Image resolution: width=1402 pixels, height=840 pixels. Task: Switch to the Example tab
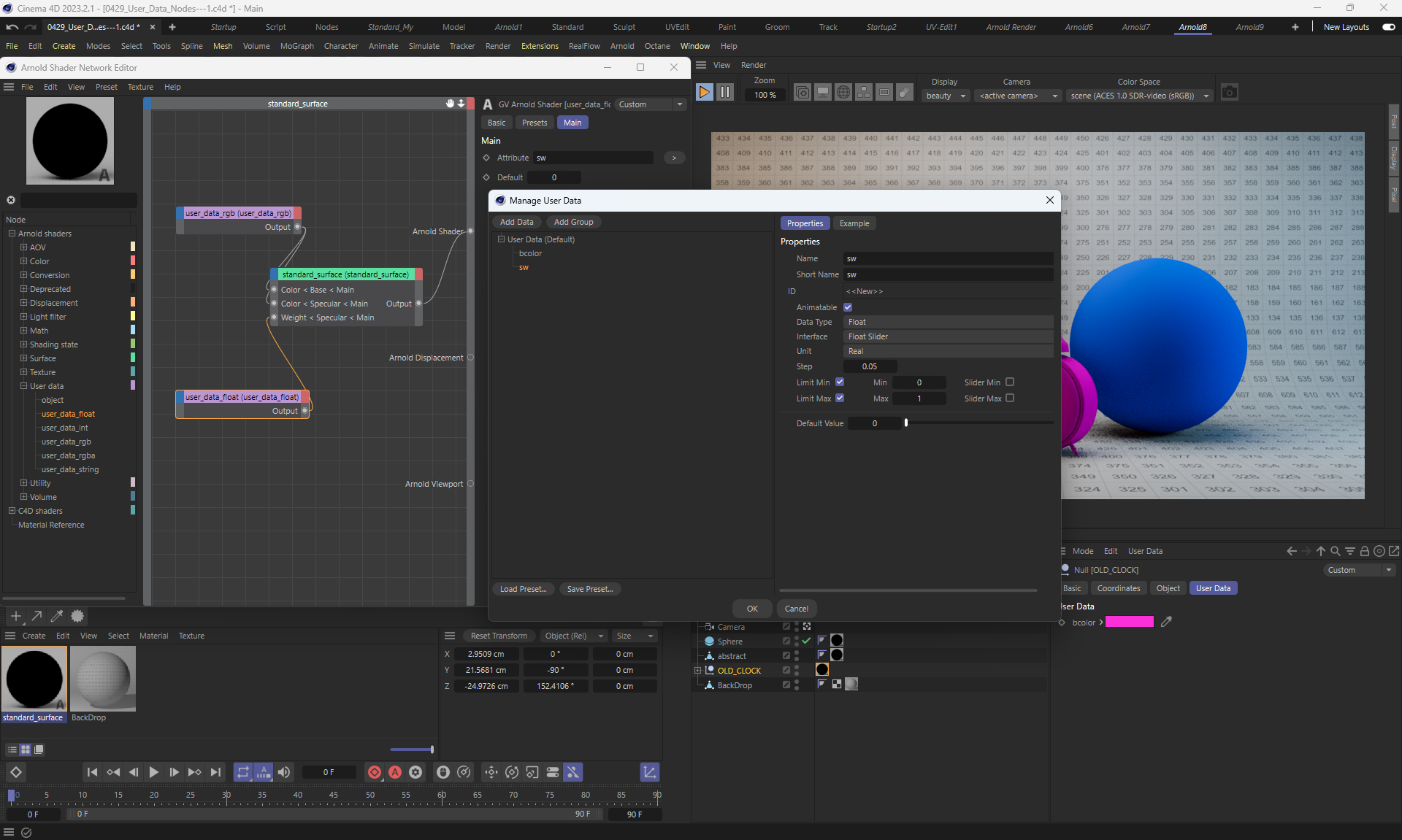(x=854, y=223)
